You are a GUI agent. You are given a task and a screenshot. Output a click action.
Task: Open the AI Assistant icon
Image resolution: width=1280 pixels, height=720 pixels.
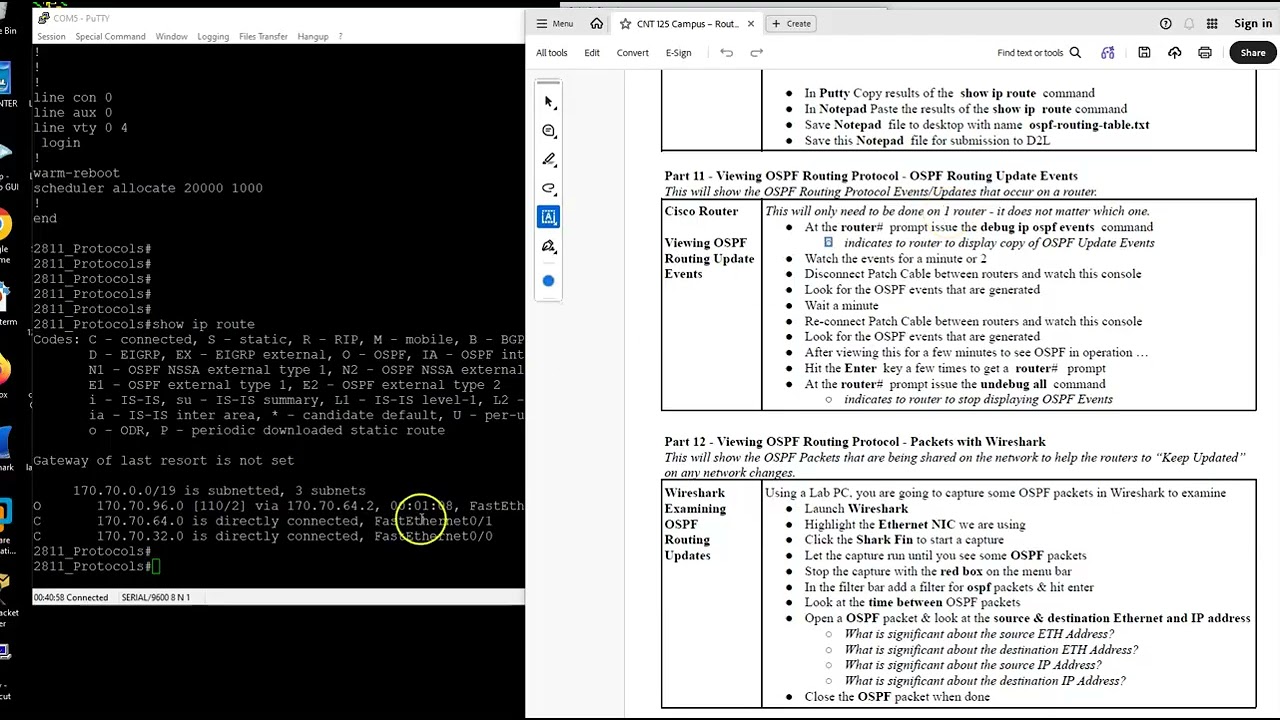[1108, 53]
